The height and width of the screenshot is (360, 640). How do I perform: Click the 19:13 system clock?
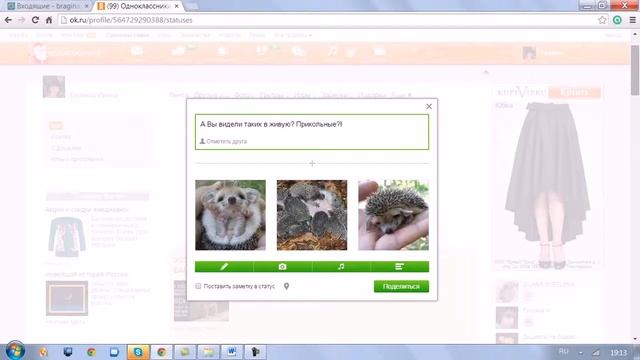[618, 352]
